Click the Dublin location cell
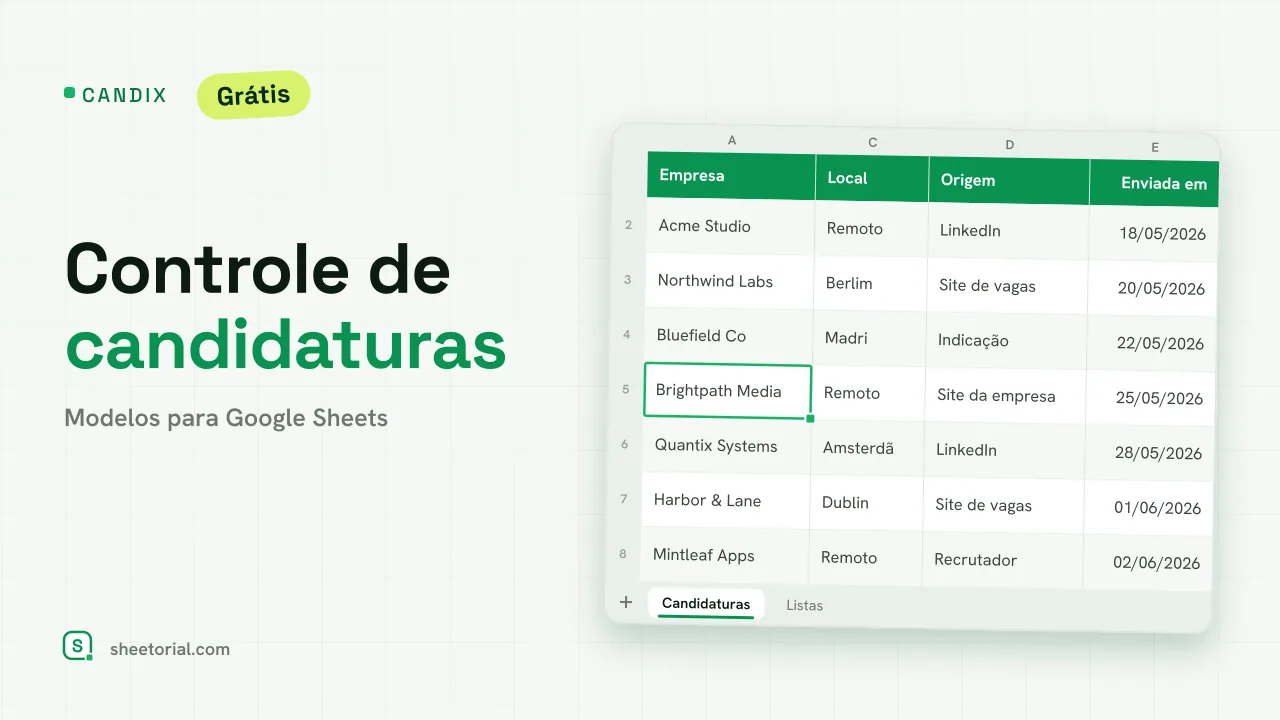Screen dimensions: 1280x720 pos(866,503)
